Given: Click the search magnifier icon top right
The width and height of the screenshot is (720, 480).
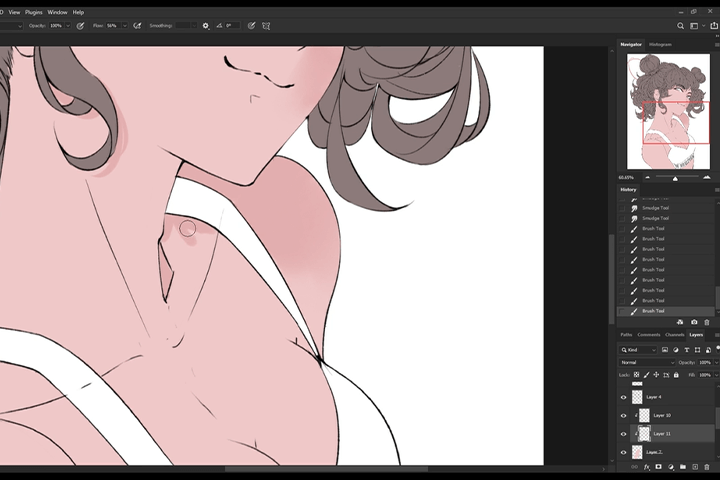Looking at the screenshot, I should click(x=681, y=26).
